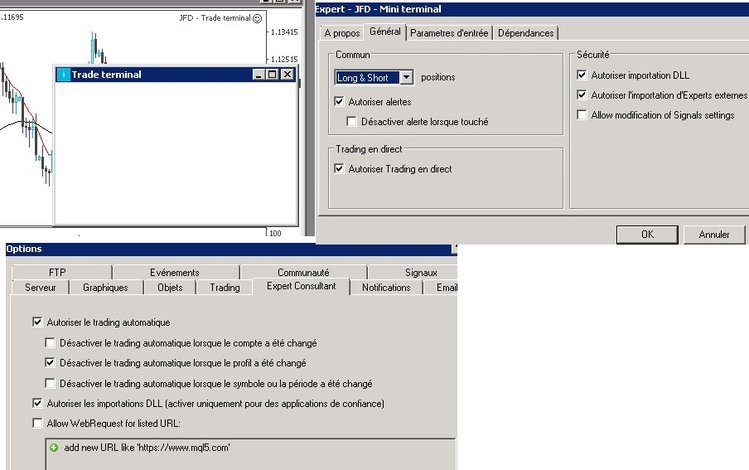Uncheck Autoriser importation DLL in Sécurité
Image resolution: width=749 pixels, height=470 pixels.
point(581,75)
